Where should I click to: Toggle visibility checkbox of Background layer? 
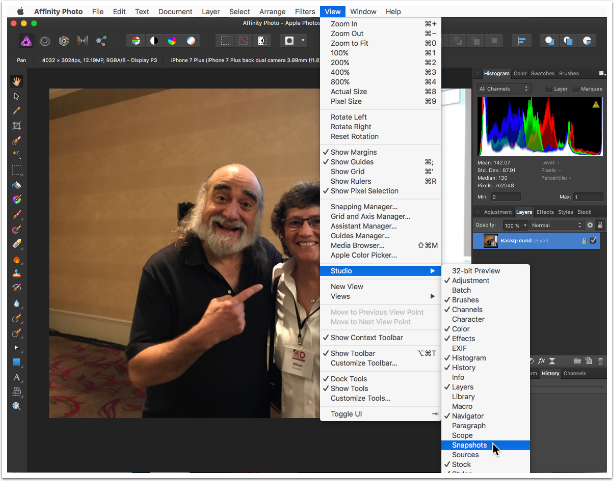(593, 240)
